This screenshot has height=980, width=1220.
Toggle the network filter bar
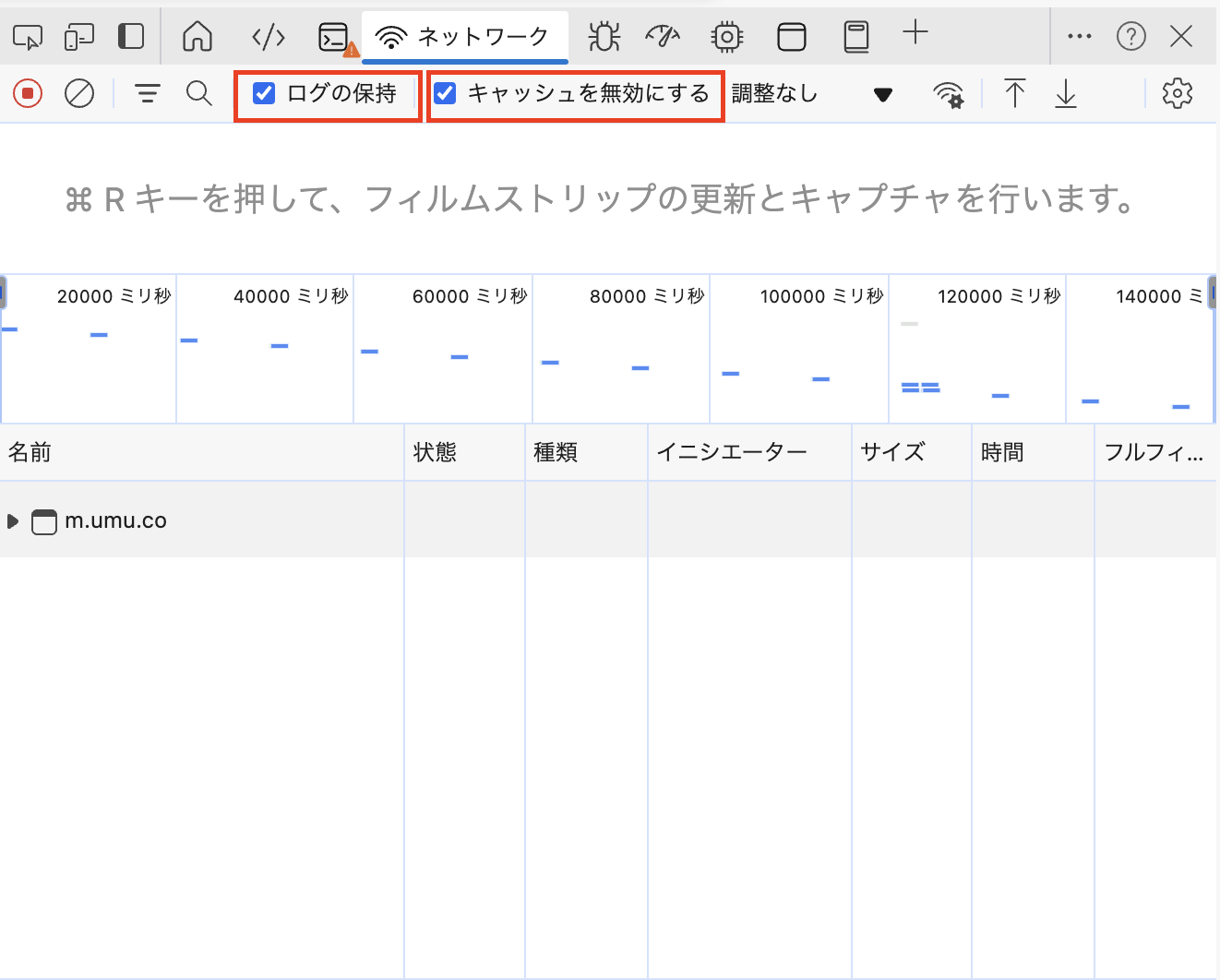click(x=148, y=93)
